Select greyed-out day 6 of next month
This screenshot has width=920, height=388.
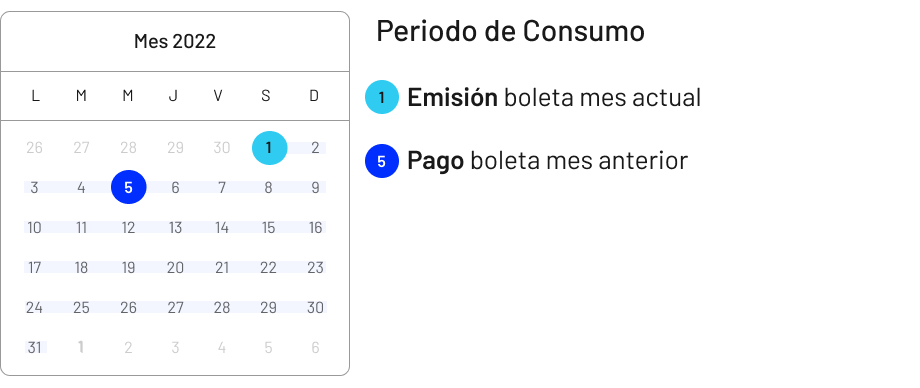coord(315,347)
